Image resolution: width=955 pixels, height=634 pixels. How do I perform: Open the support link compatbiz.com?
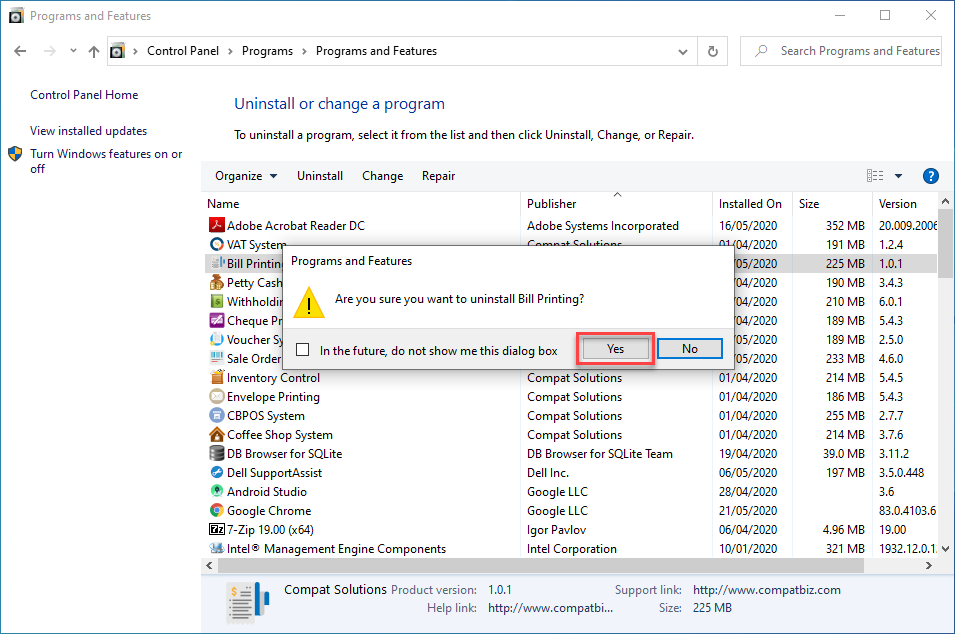(767, 590)
